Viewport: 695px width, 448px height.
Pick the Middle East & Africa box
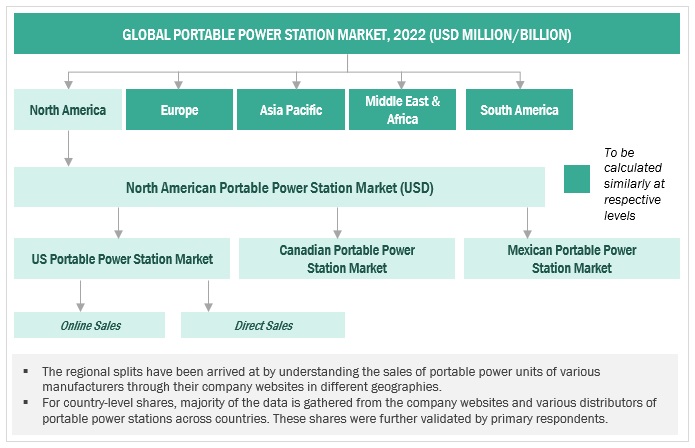click(x=402, y=110)
